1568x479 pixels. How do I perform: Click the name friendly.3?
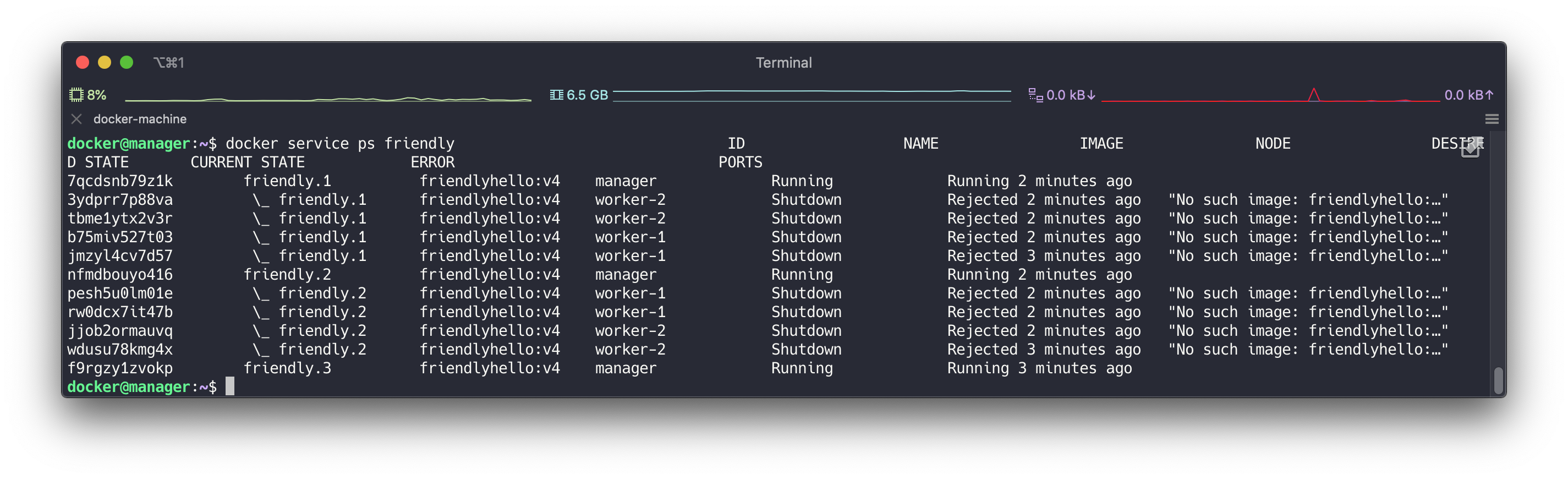pyautogui.click(x=287, y=368)
